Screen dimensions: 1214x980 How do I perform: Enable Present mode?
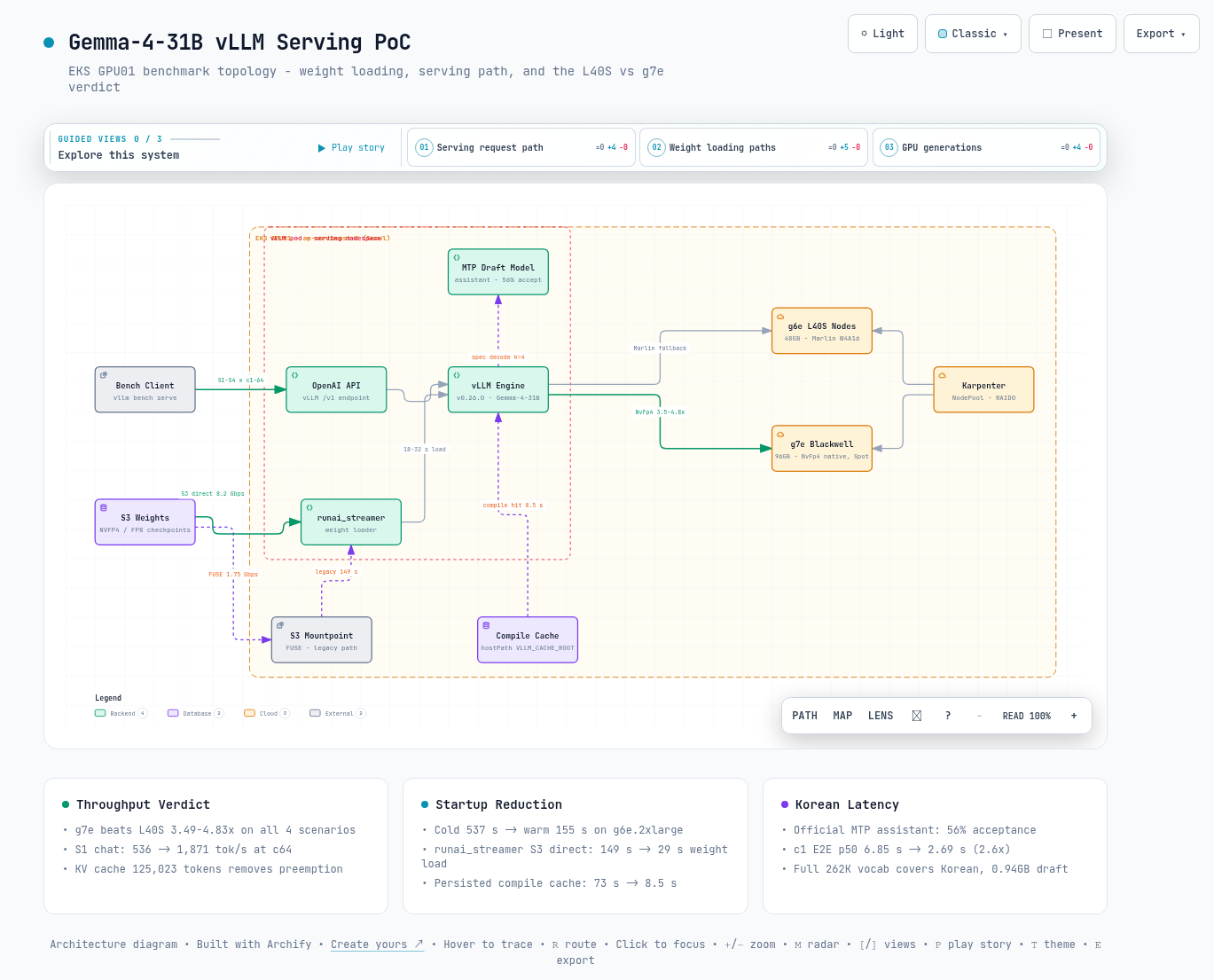(1072, 34)
